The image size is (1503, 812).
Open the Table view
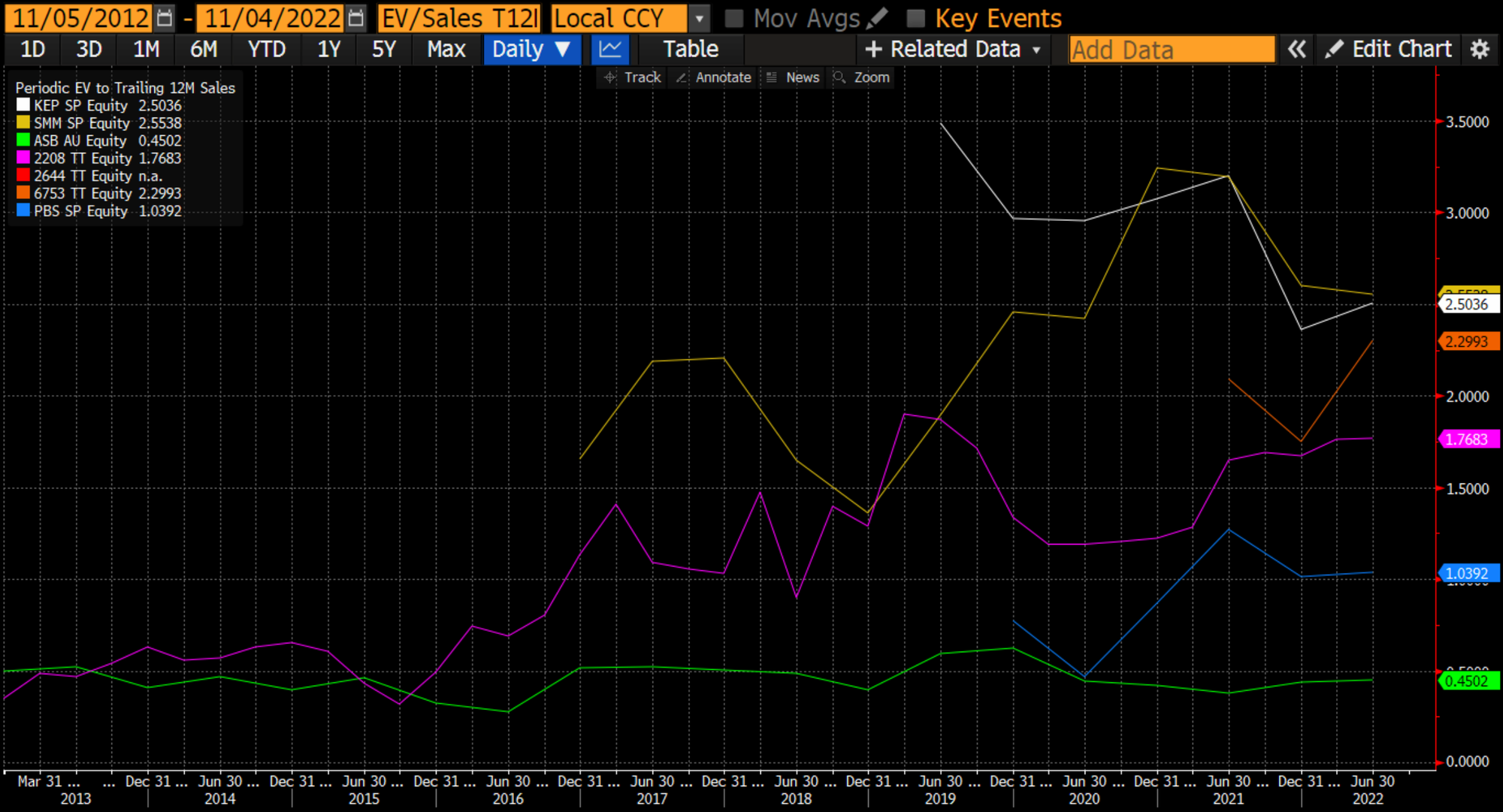coord(690,50)
